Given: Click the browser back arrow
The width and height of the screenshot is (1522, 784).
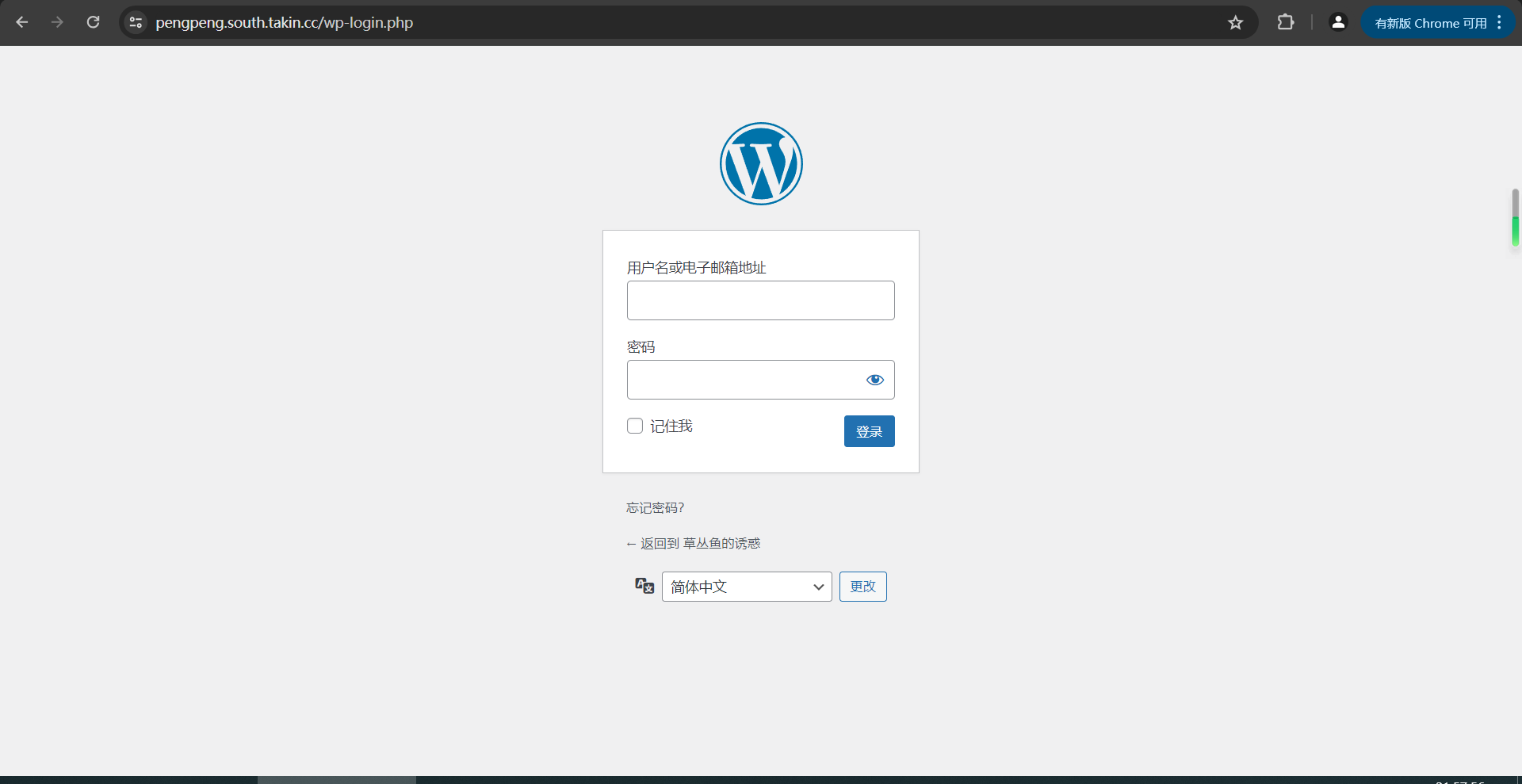Looking at the screenshot, I should coord(22,22).
